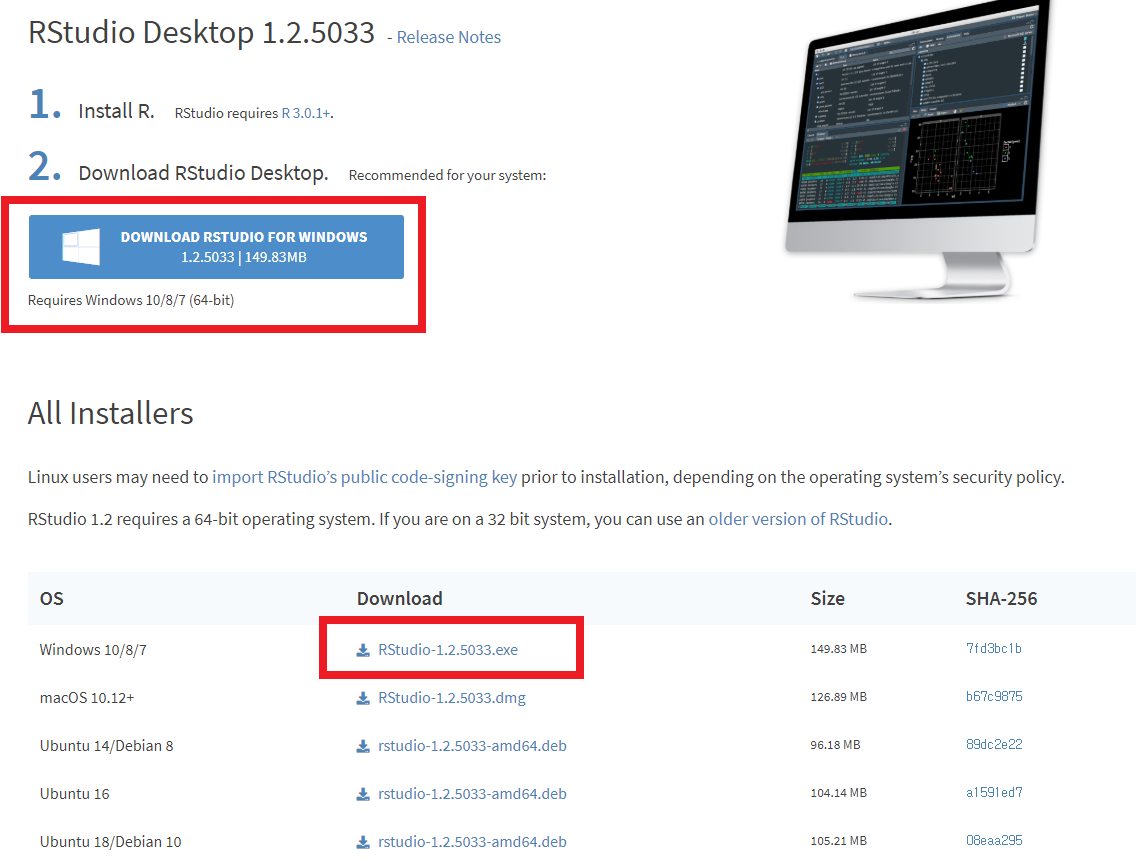The width and height of the screenshot is (1136, 861).
Task: Click download icon beside RStudio-1.2.5033.exe
Action: click(363, 650)
